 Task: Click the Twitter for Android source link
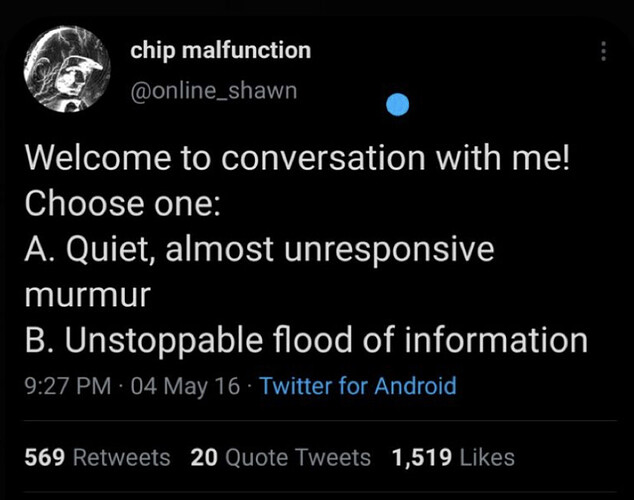(x=357, y=386)
